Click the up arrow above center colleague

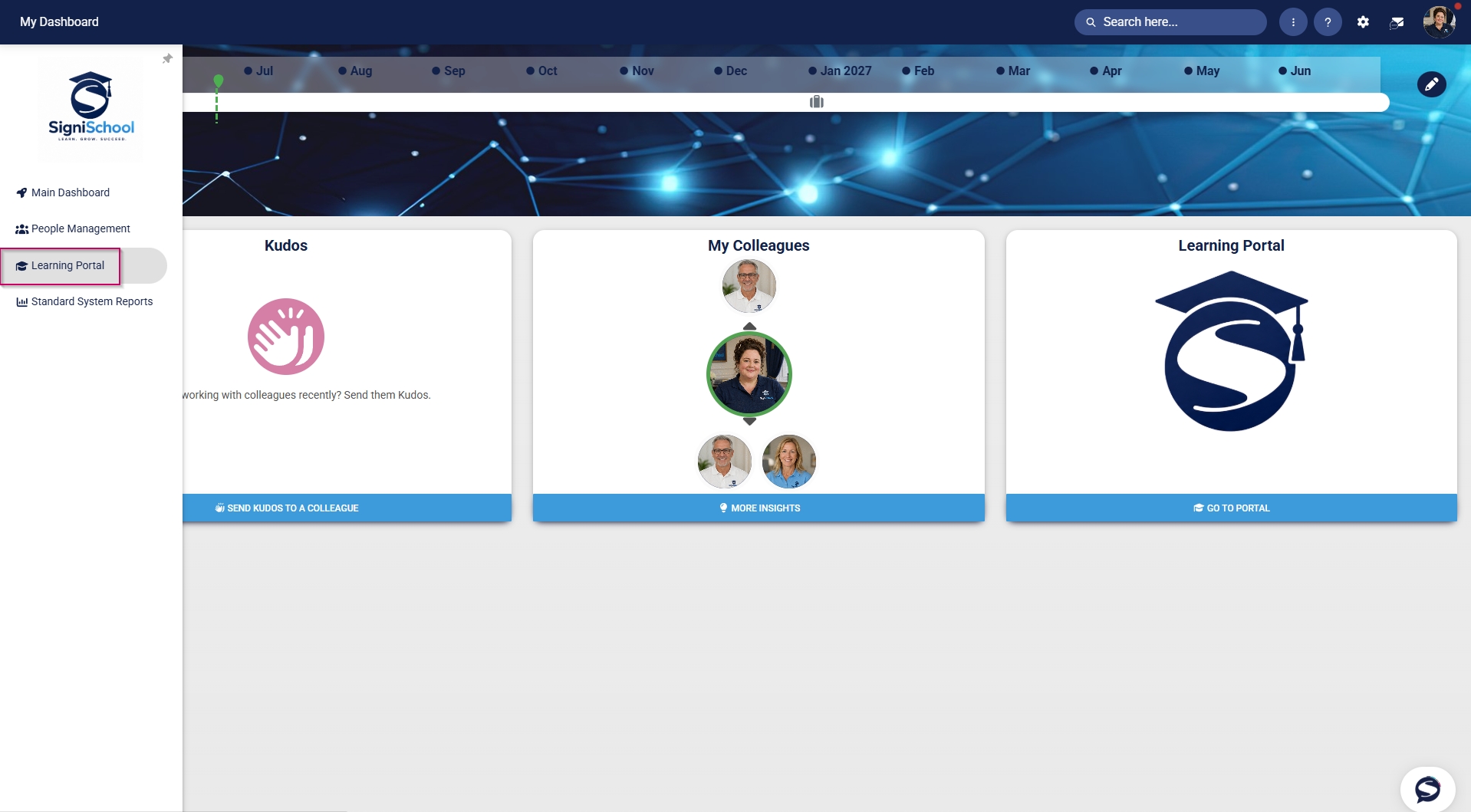click(x=749, y=327)
